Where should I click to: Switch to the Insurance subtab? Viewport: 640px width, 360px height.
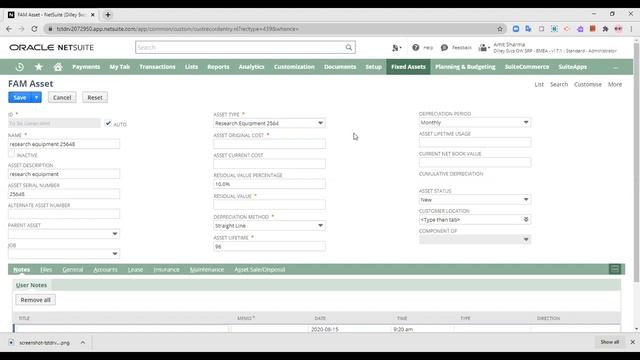pyautogui.click(x=166, y=269)
